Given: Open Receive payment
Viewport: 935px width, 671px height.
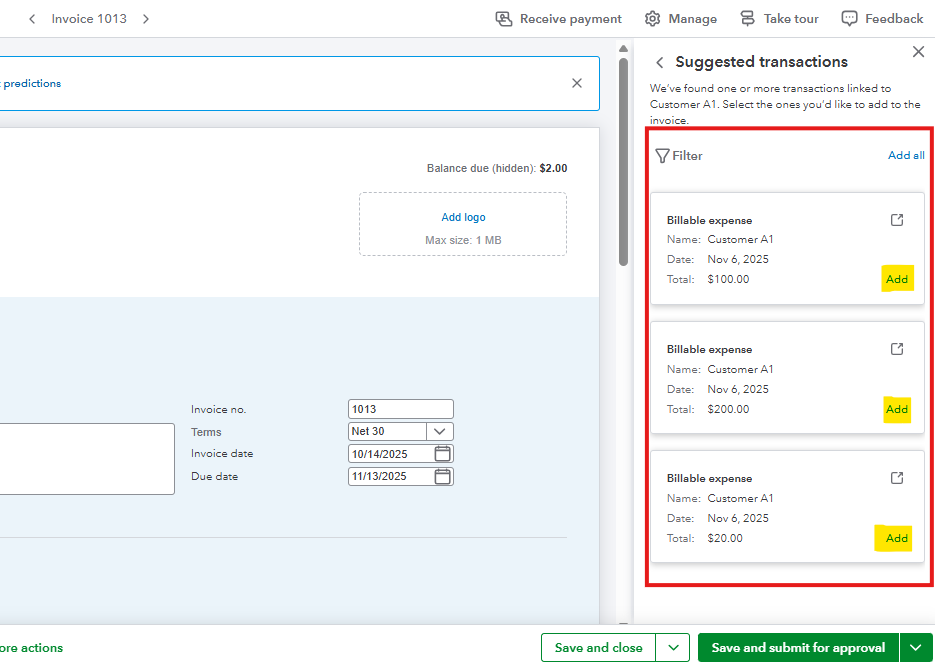Looking at the screenshot, I should click(x=559, y=19).
